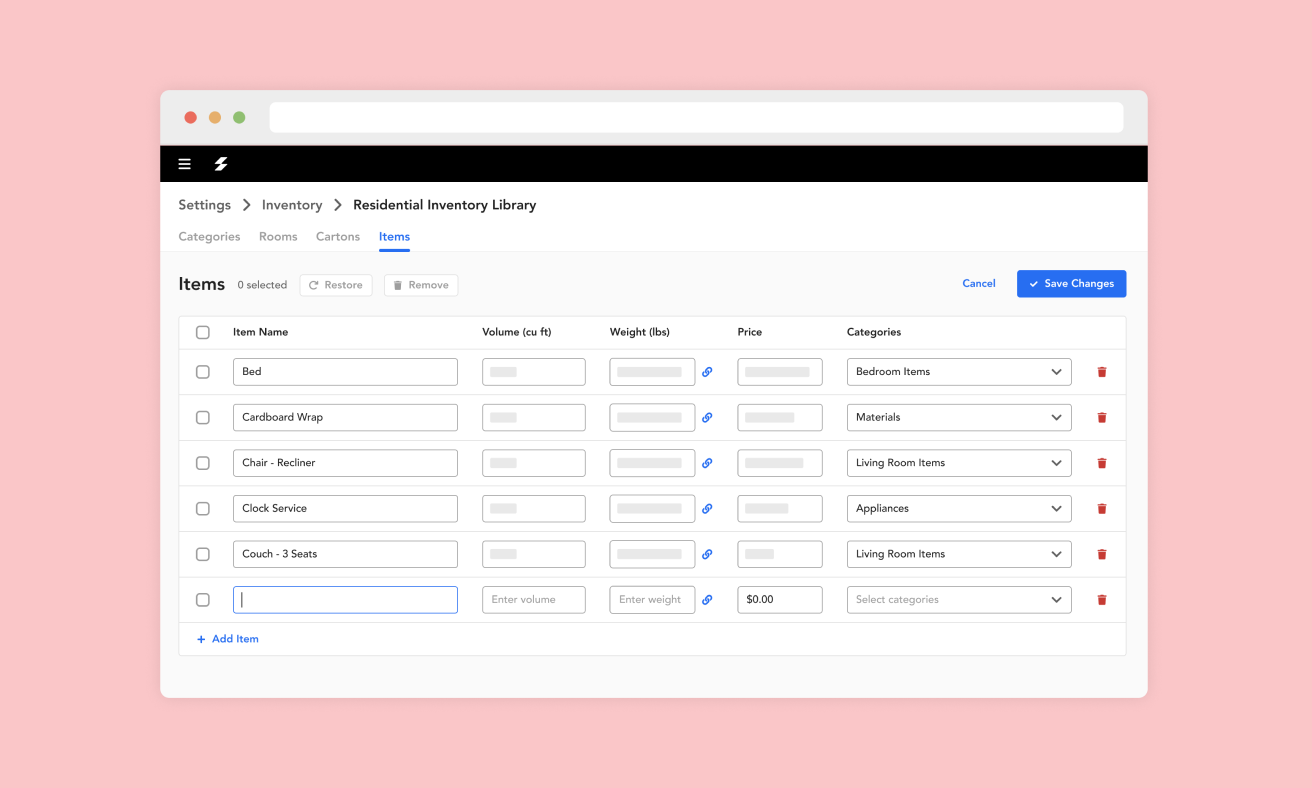
Task: Go to Inventory in the breadcrumb
Action: click(292, 205)
